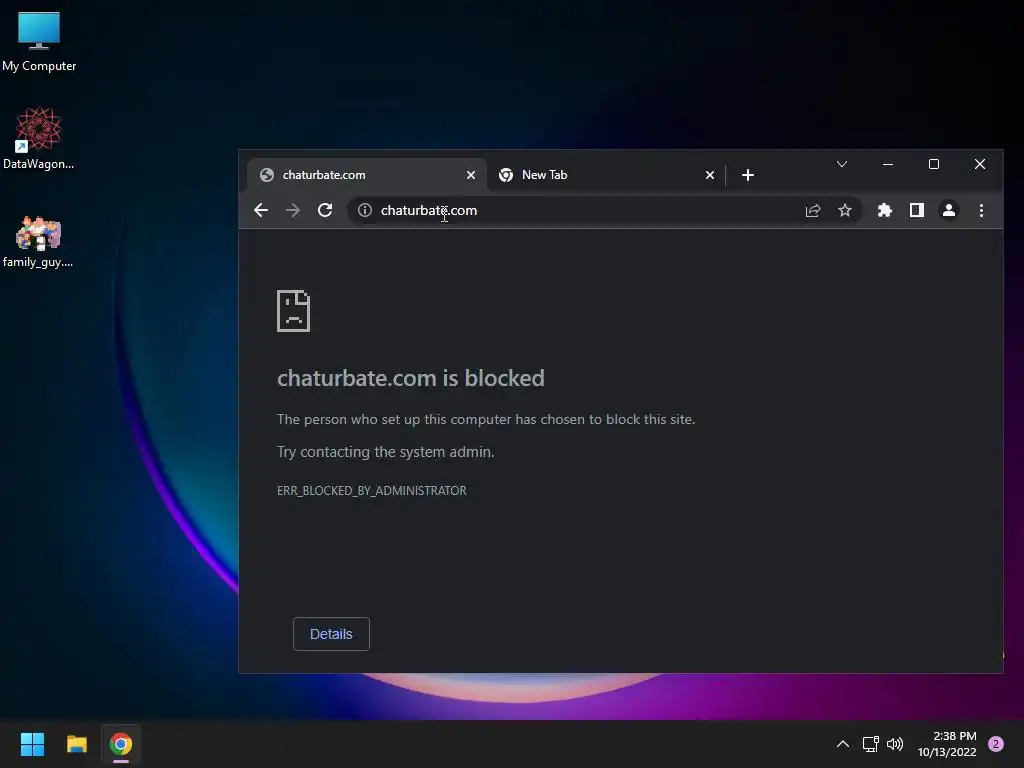Bookmark this tab with the star
1024x768 pixels.
coord(845,210)
